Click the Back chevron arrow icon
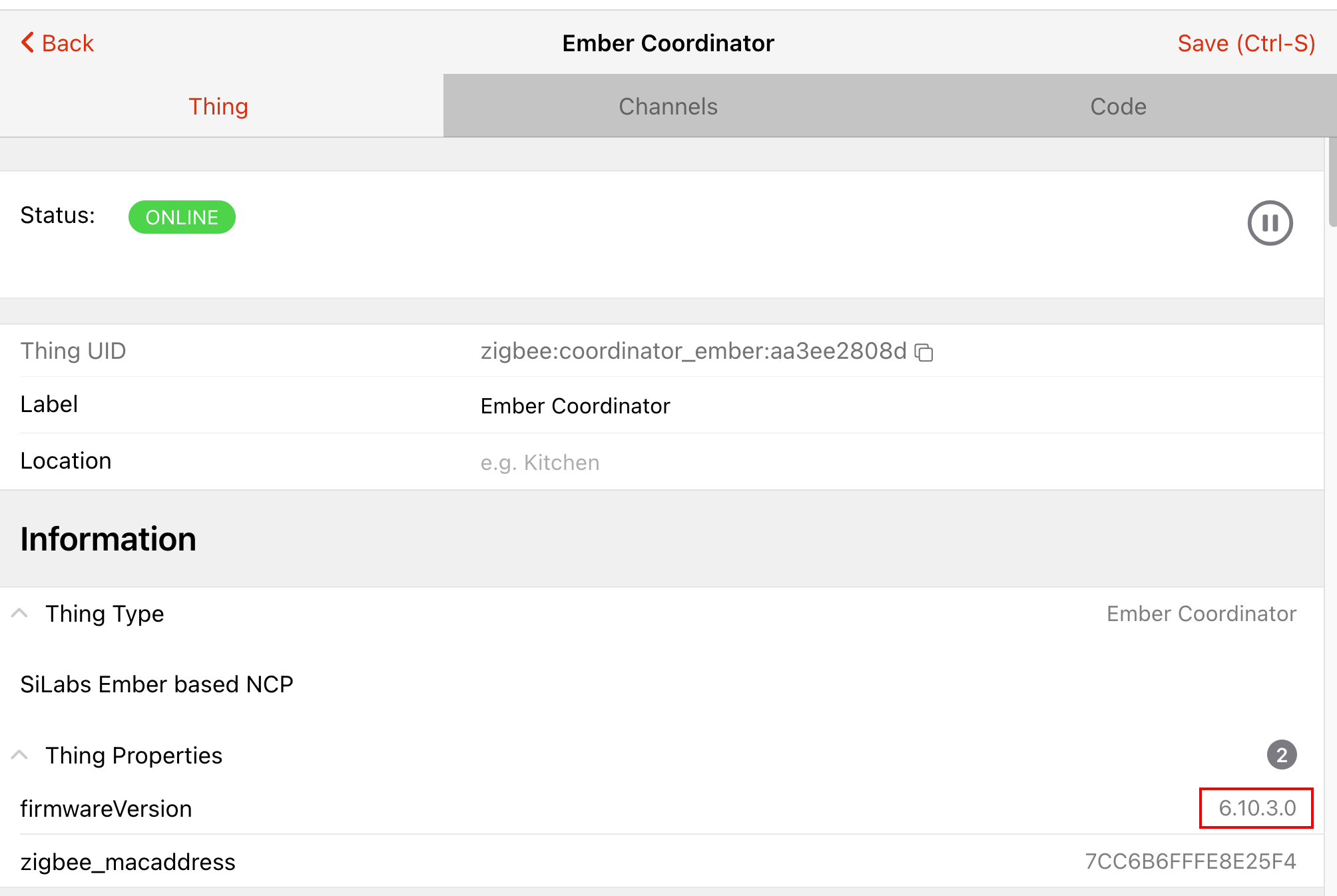Viewport: 1337px width, 896px height. coord(27,43)
